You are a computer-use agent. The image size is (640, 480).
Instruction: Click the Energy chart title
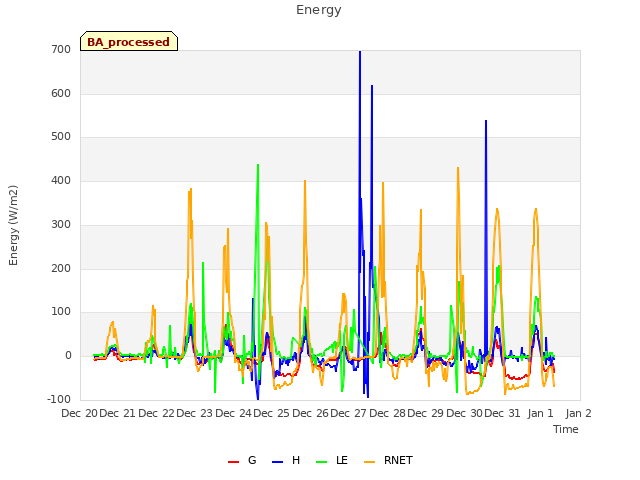coord(318,10)
